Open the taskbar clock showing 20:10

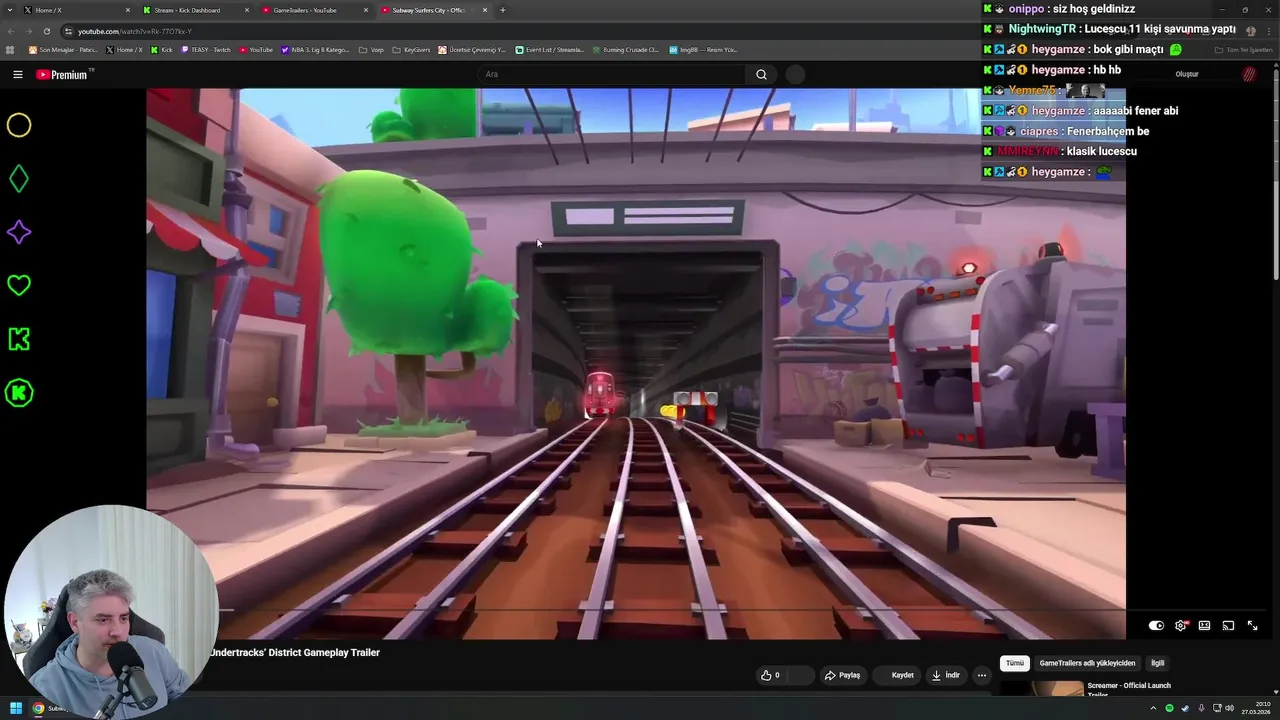pyautogui.click(x=1256, y=708)
